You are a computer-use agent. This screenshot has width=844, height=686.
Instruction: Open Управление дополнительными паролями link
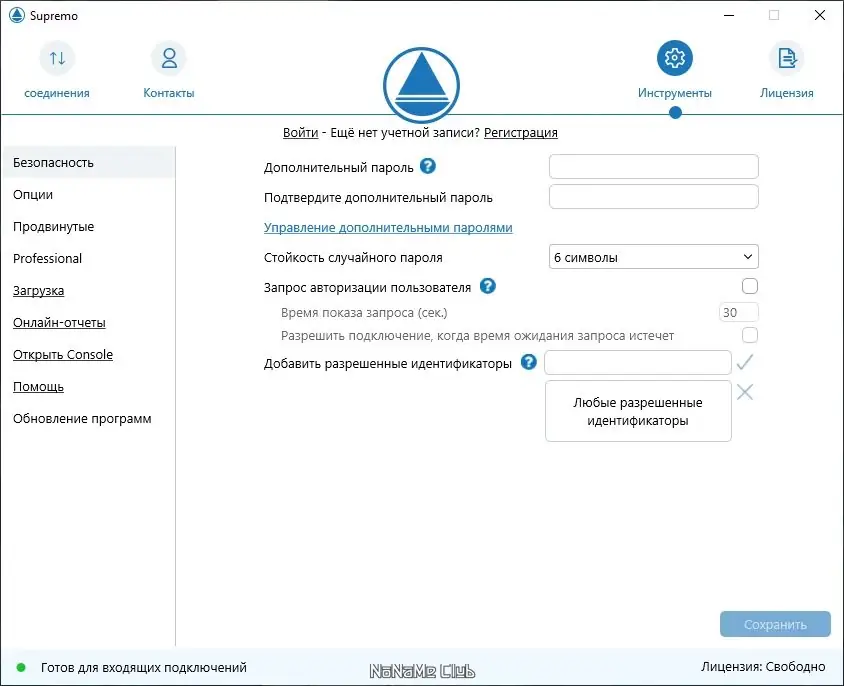pyautogui.click(x=388, y=228)
